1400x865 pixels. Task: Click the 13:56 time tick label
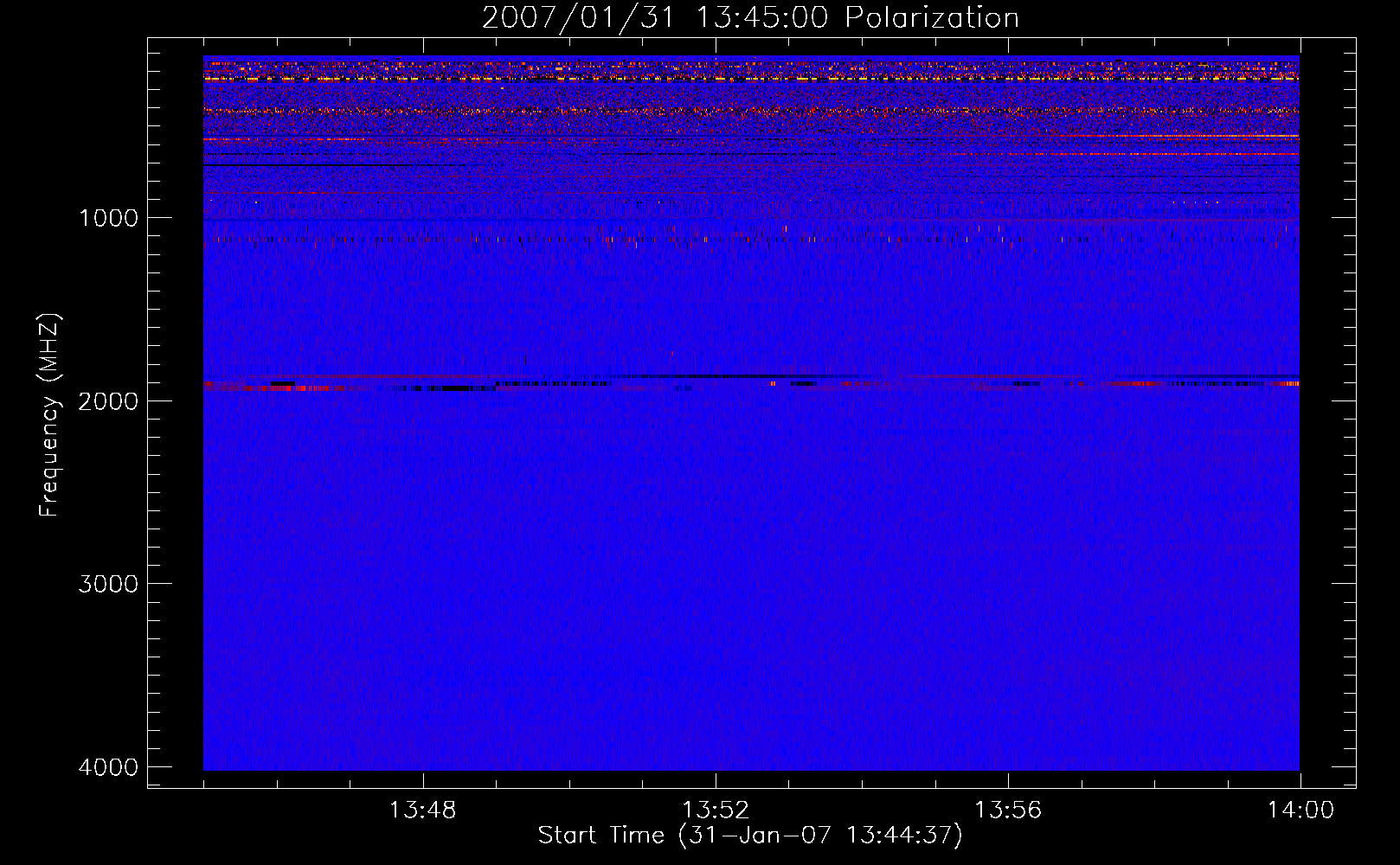(x=1008, y=811)
